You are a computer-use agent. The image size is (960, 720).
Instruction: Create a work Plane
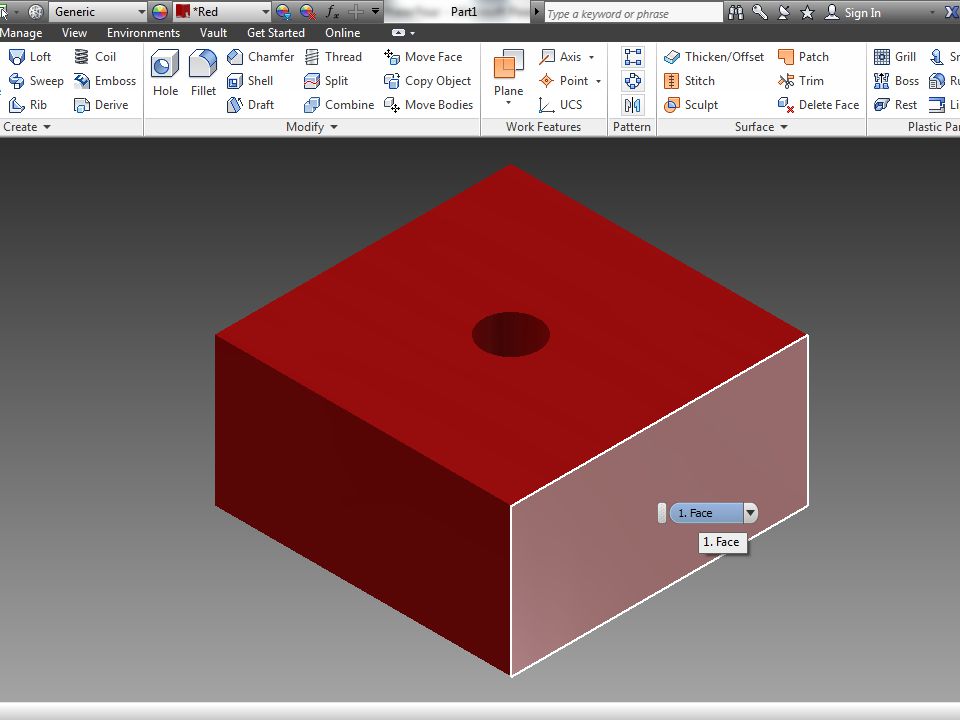point(509,72)
